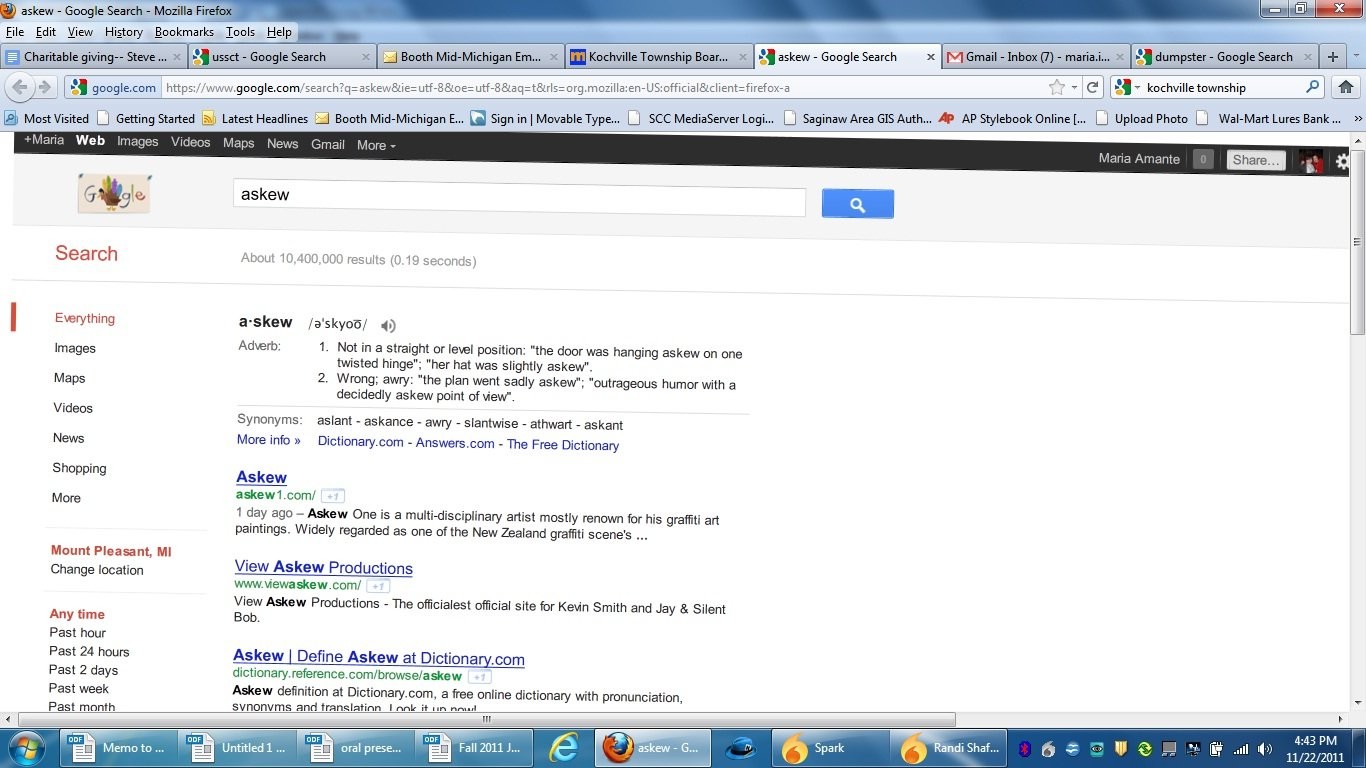1366x768 pixels.
Task: Open the View Askew Productions result
Action: [x=323, y=568]
